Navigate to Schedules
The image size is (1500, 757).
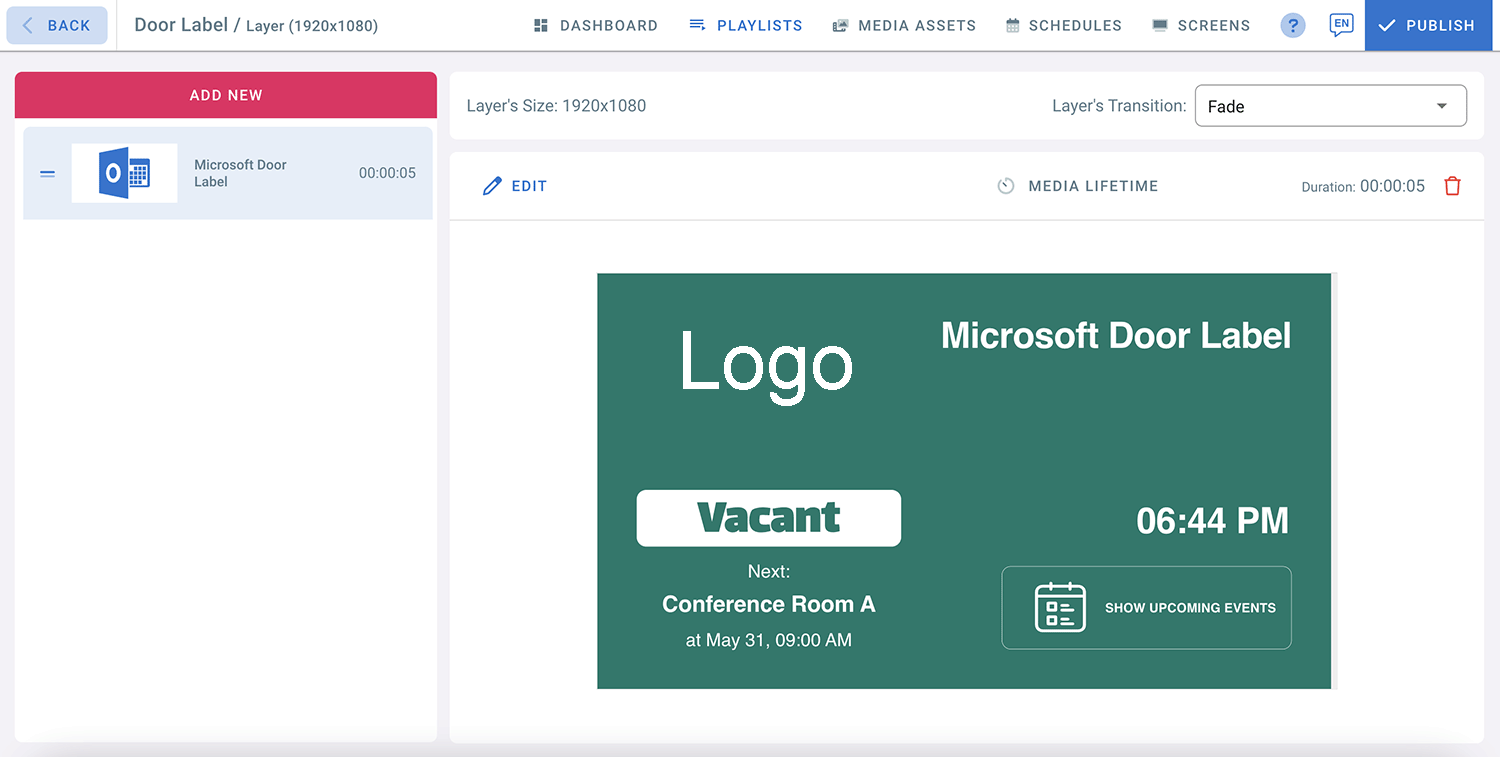[x=1063, y=26]
